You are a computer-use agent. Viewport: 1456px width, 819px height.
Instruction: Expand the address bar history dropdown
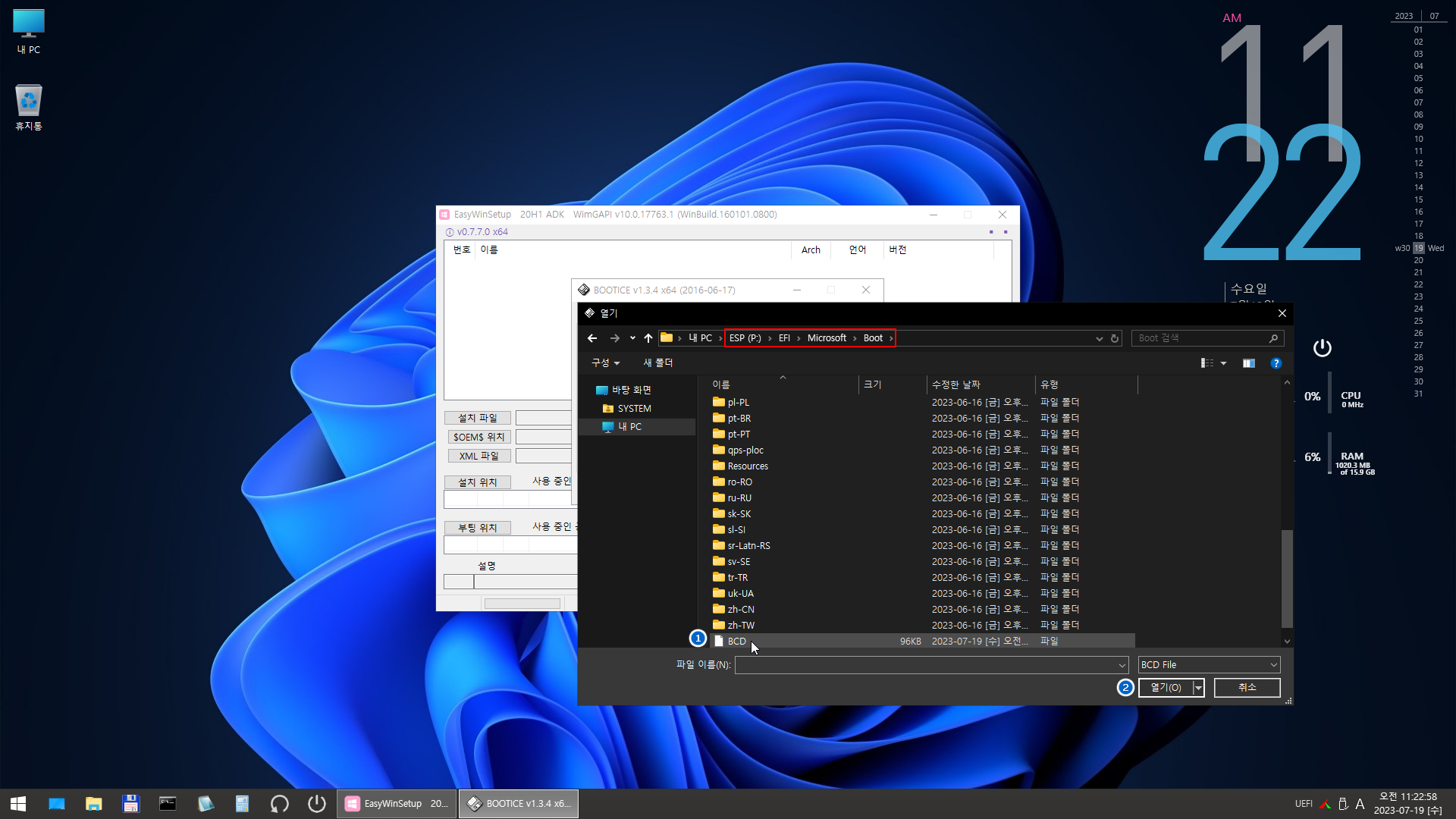click(1099, 339)
